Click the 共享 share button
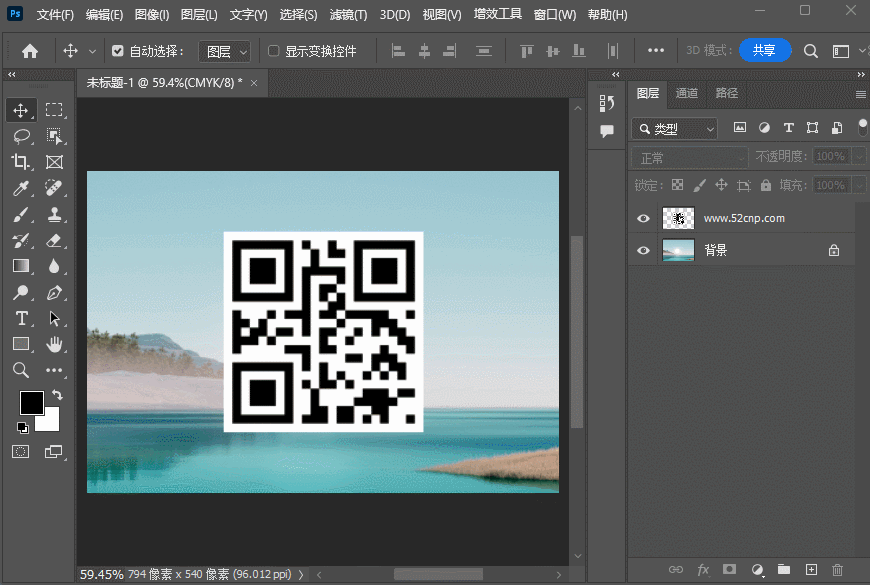Viewport: 870px width, 585px height. tap(764, 51)
